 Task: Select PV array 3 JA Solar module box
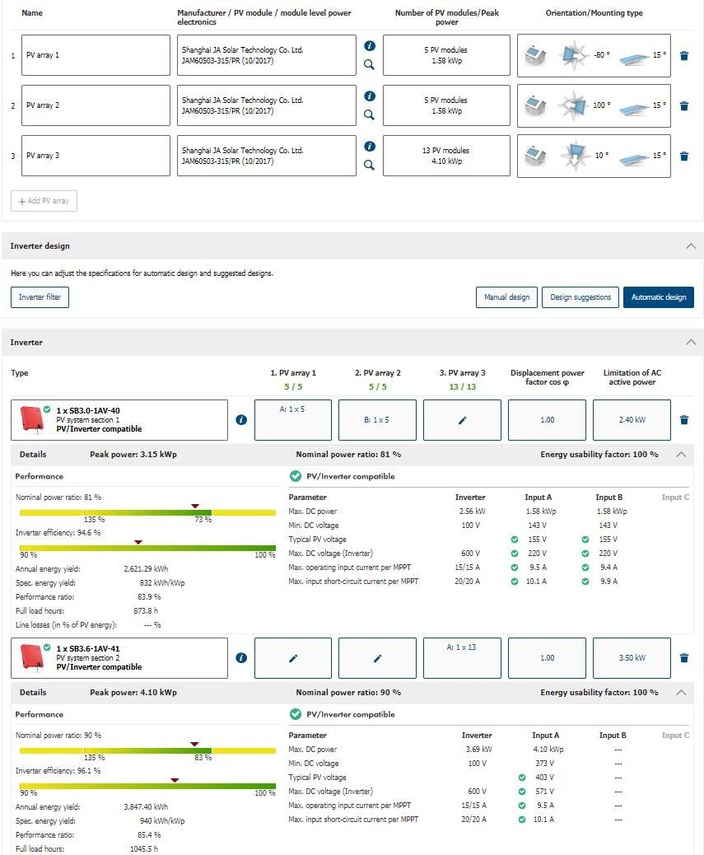[267, 155]
